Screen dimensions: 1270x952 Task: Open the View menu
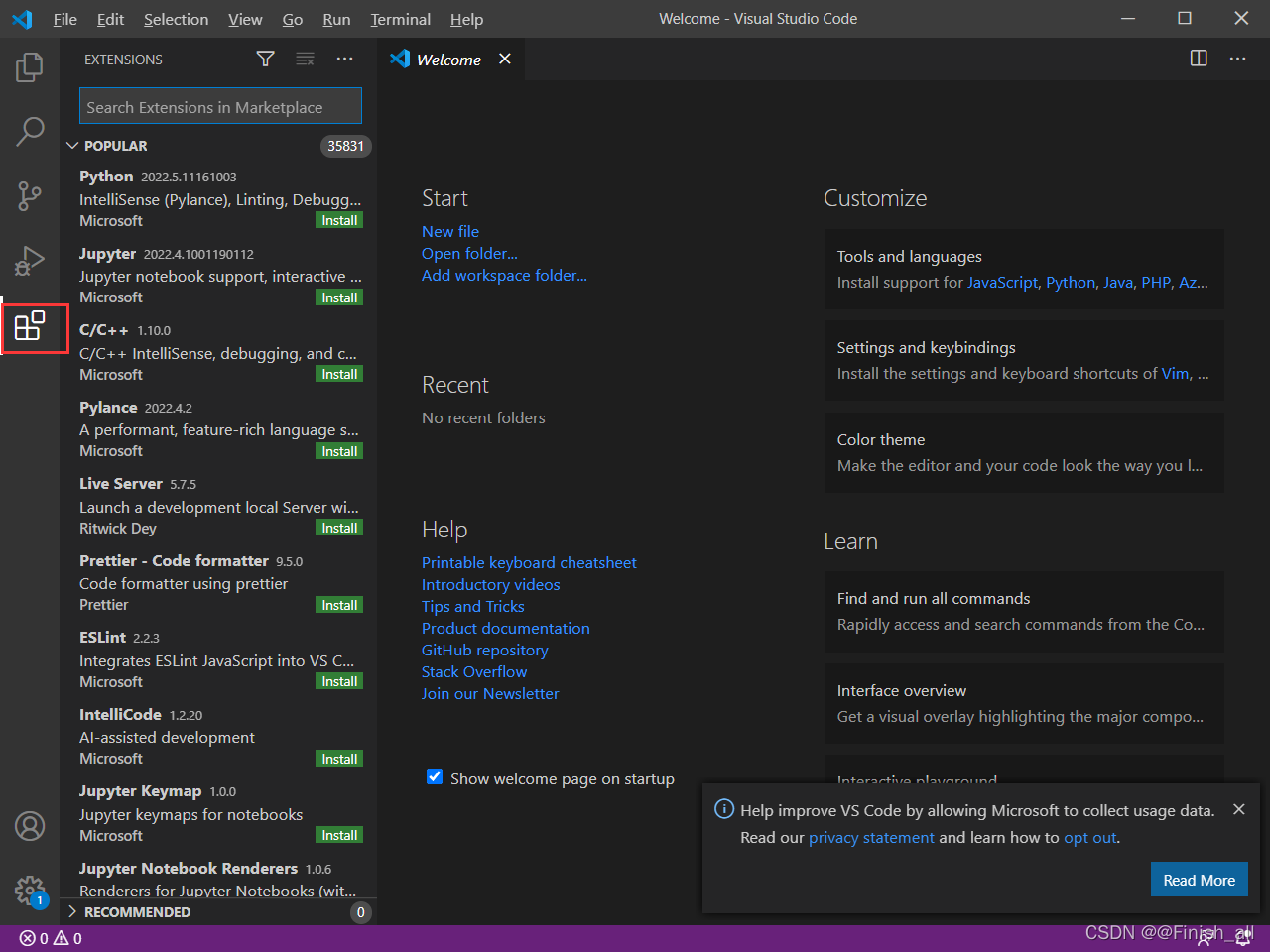[x=245, y=19]
